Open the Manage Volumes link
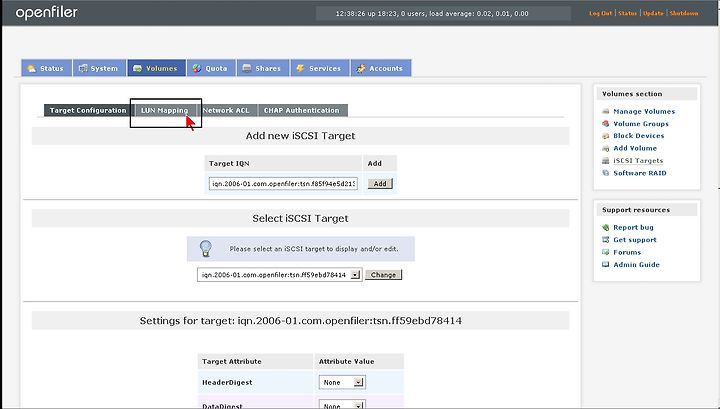720x409 pixels. (644, 111)
